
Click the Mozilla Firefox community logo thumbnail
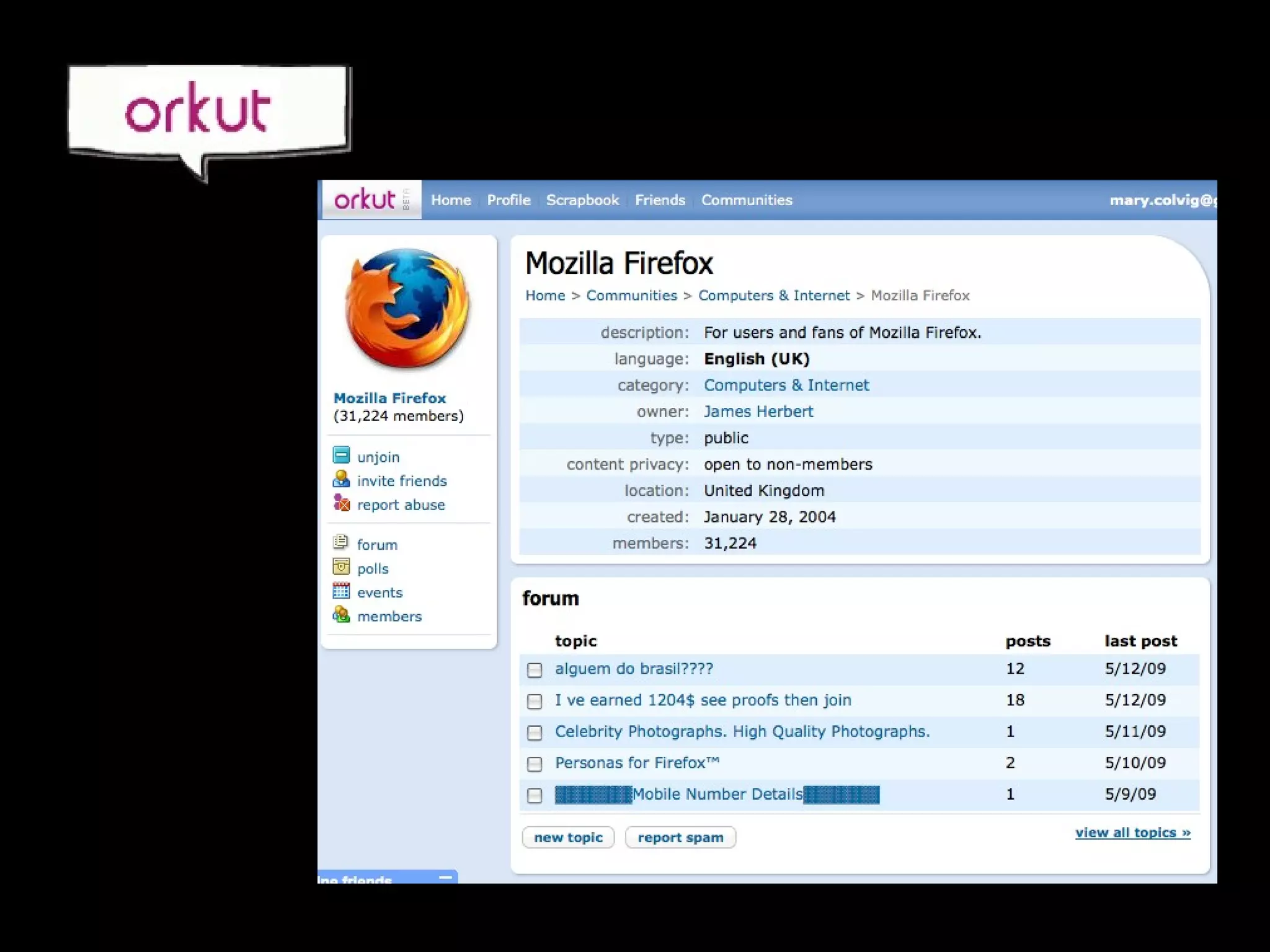click(x=407, y=309)
